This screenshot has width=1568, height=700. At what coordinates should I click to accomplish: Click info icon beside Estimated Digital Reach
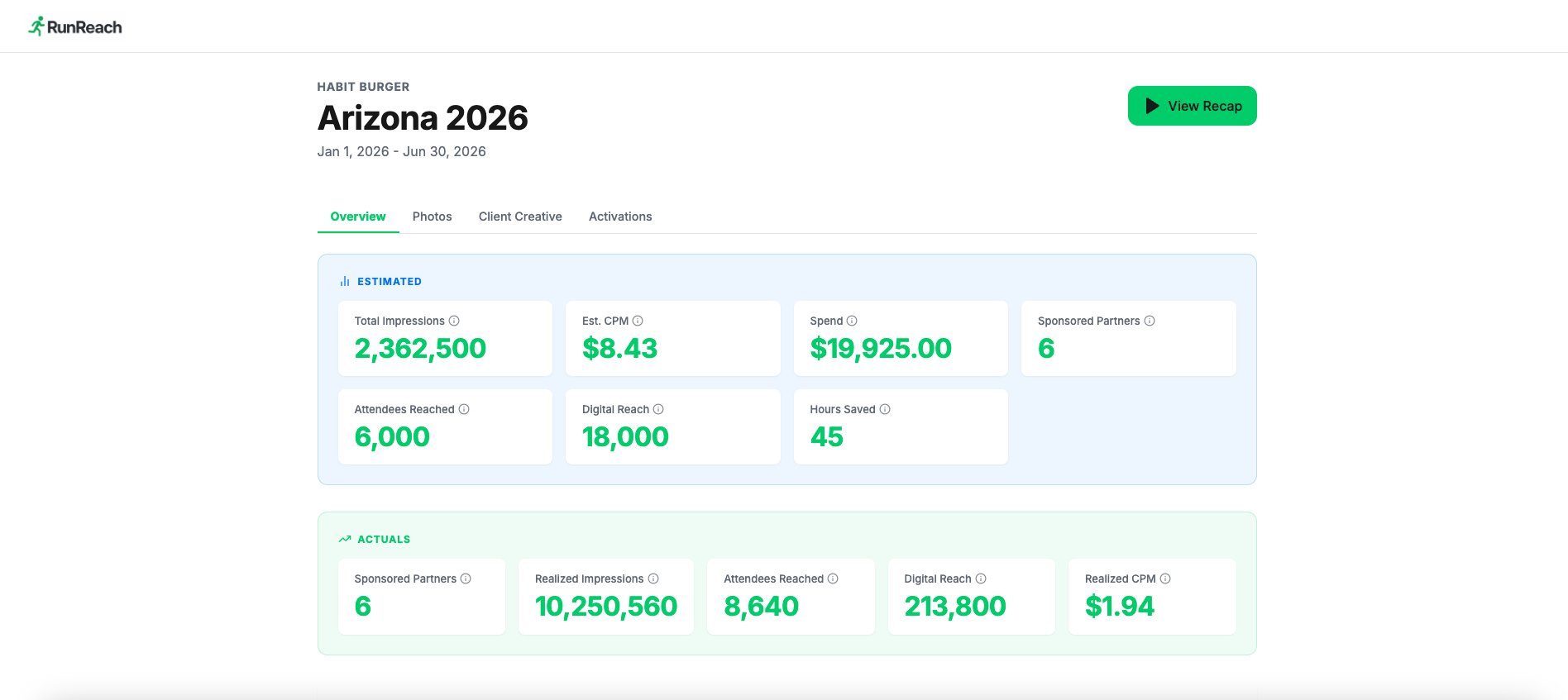tap(658, 409)
